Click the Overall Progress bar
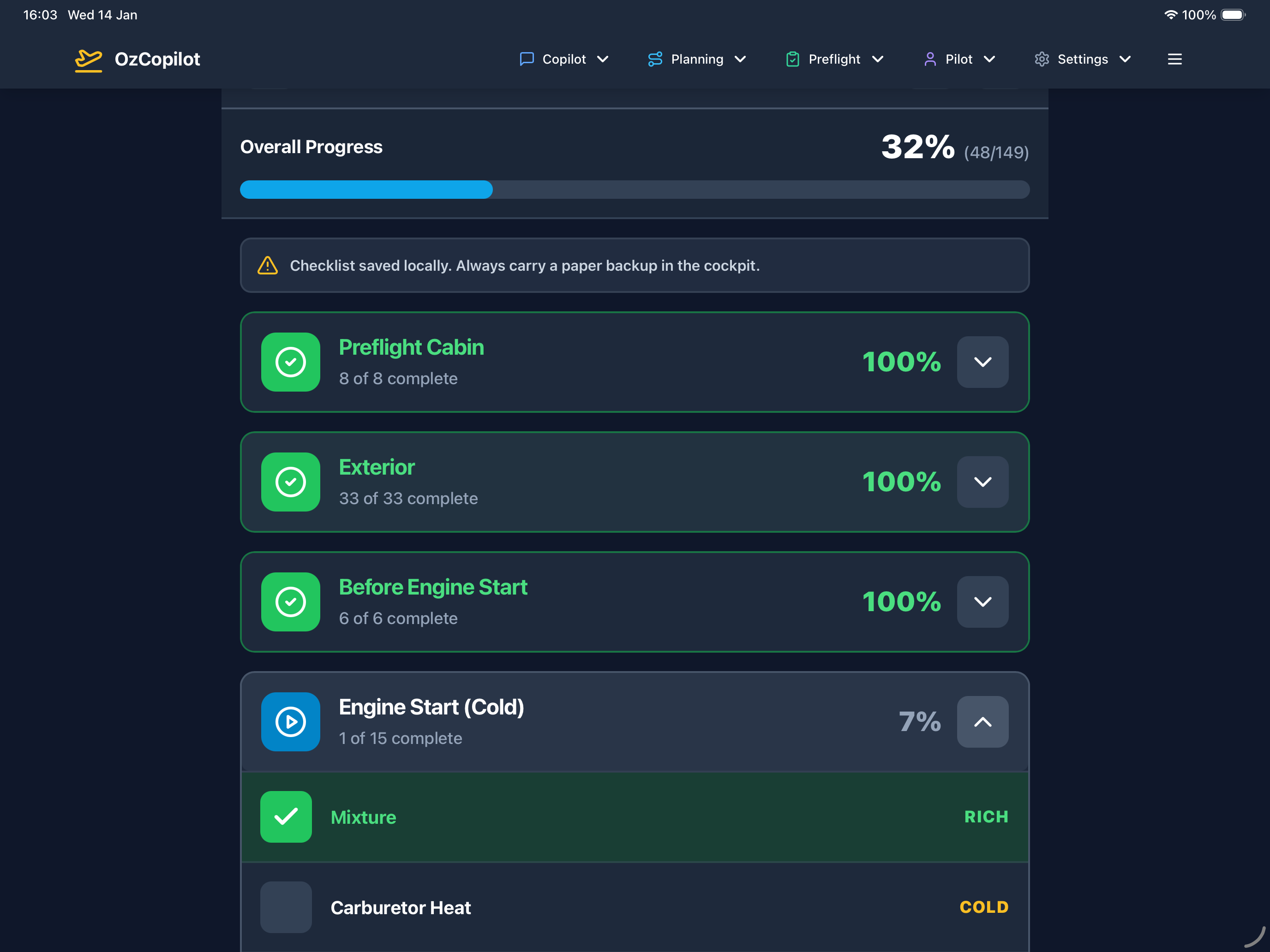Viewport: 1270px width, 952px height. (x=635, y=190)
